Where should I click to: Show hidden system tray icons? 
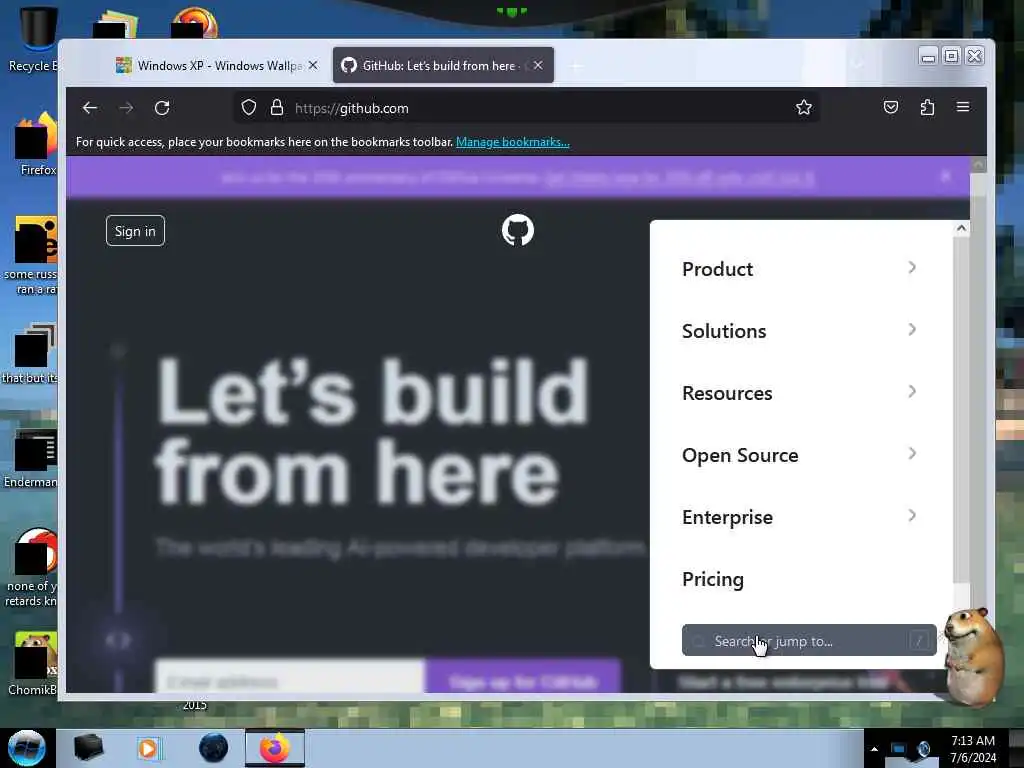tap(874, 749)
